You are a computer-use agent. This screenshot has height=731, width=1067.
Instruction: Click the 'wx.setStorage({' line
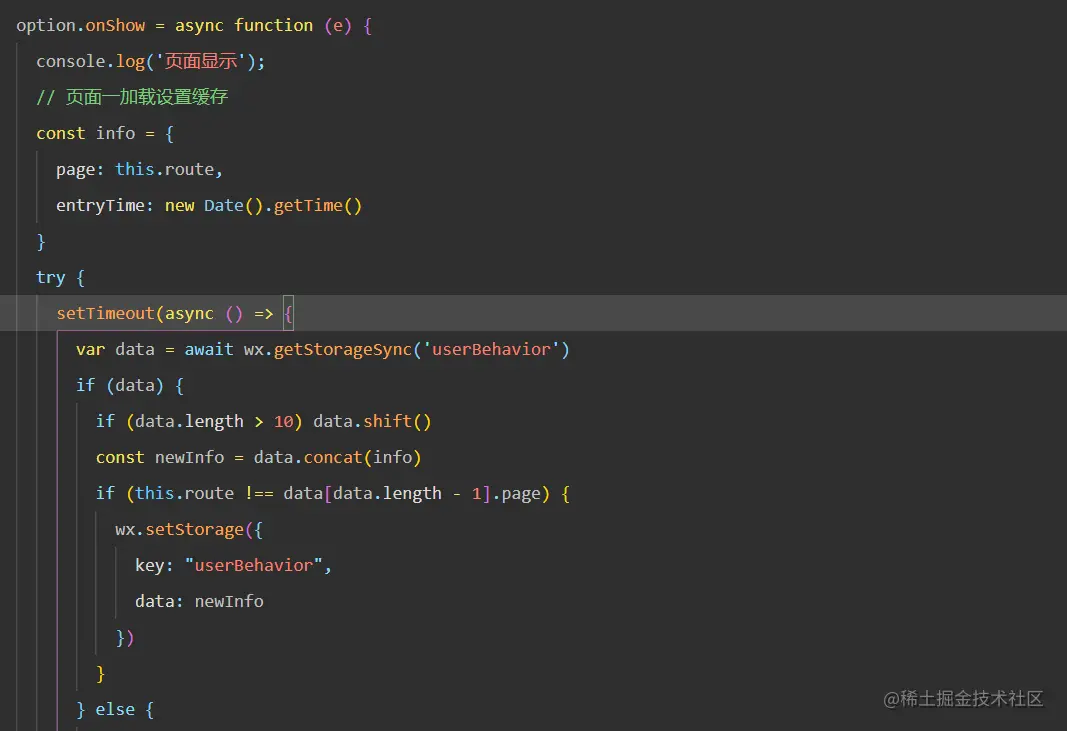point(188,530)
